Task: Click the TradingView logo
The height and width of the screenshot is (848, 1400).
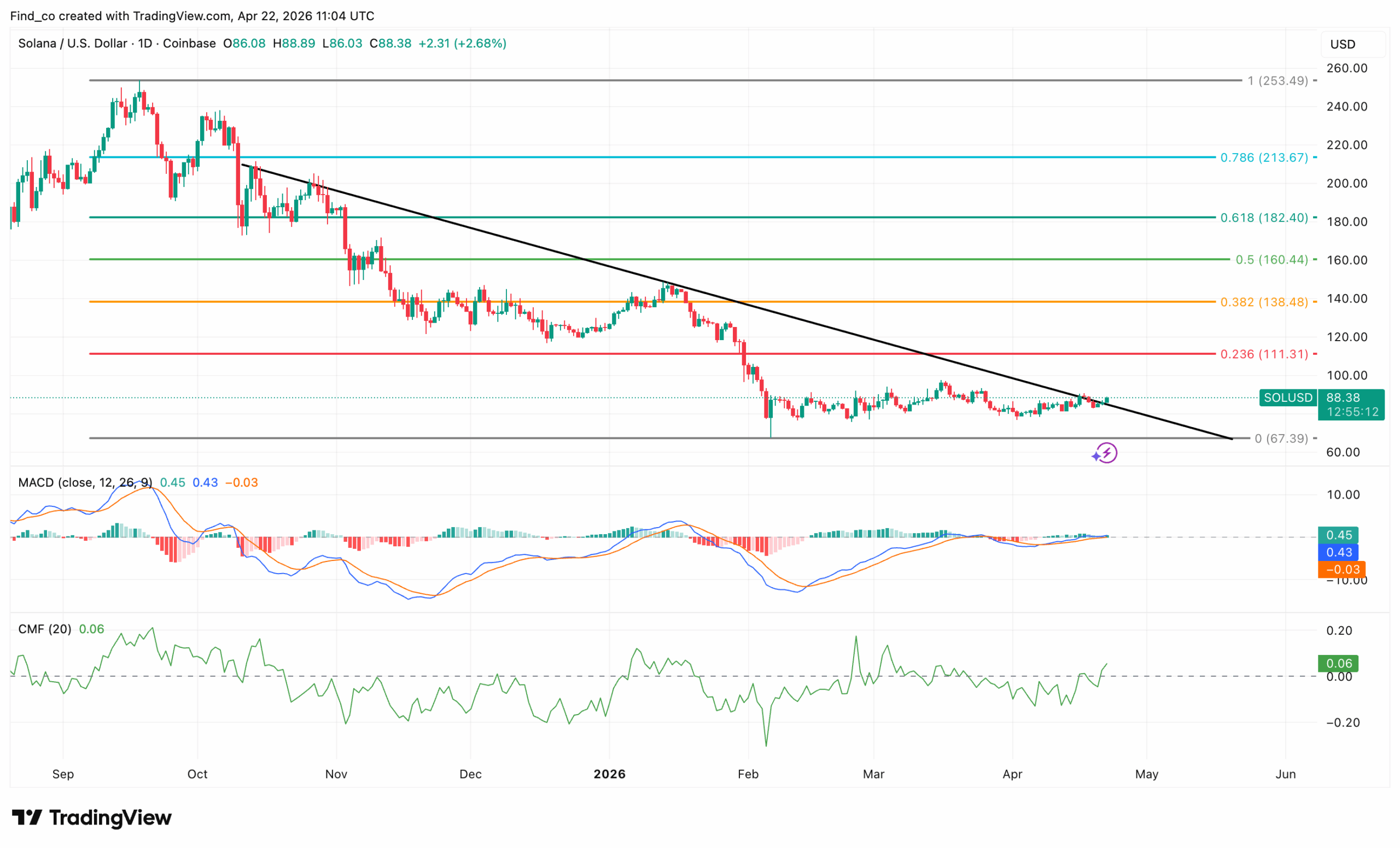Action: (92, 817)
